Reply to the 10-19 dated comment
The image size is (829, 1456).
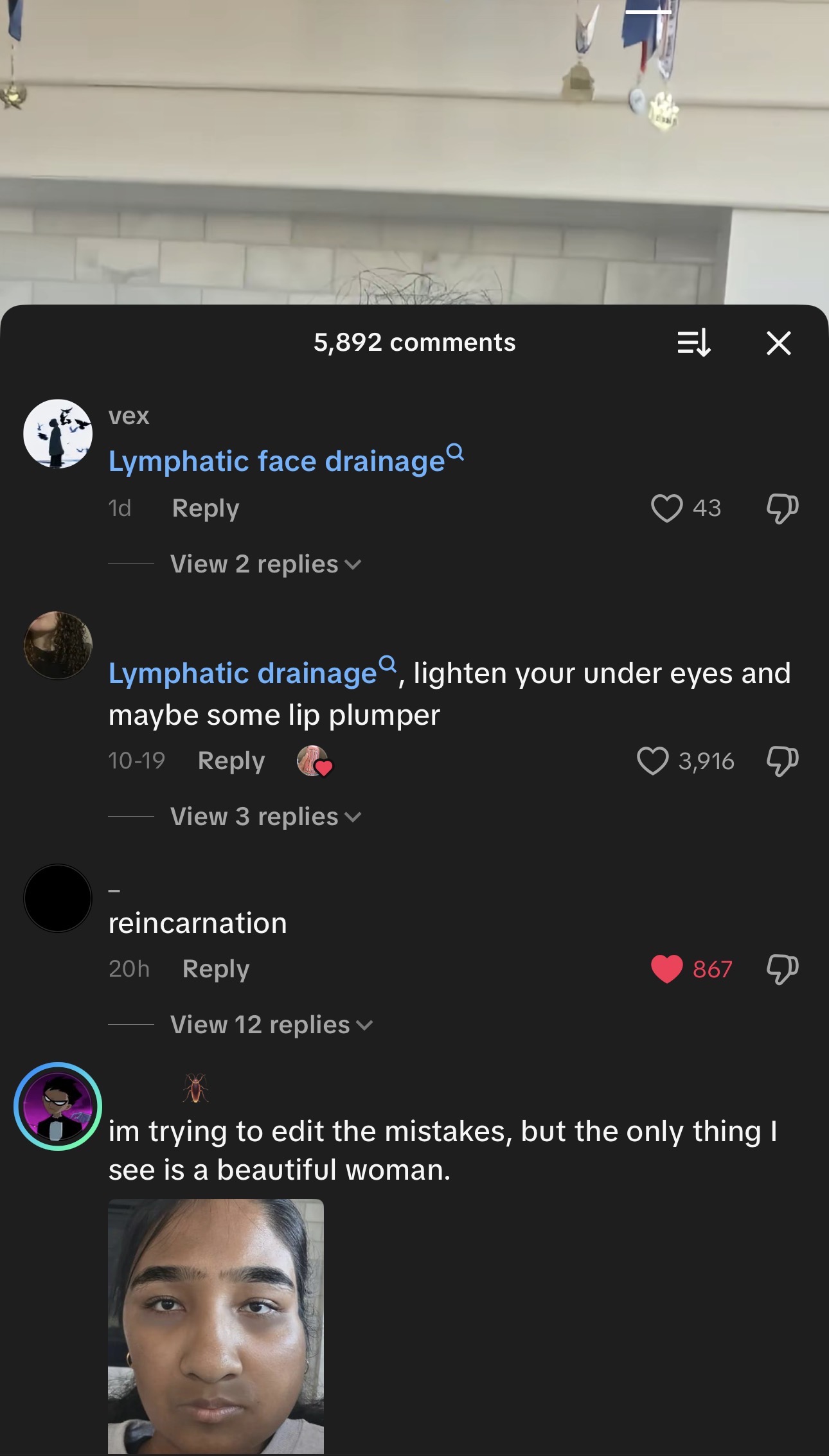click(231, 761)
